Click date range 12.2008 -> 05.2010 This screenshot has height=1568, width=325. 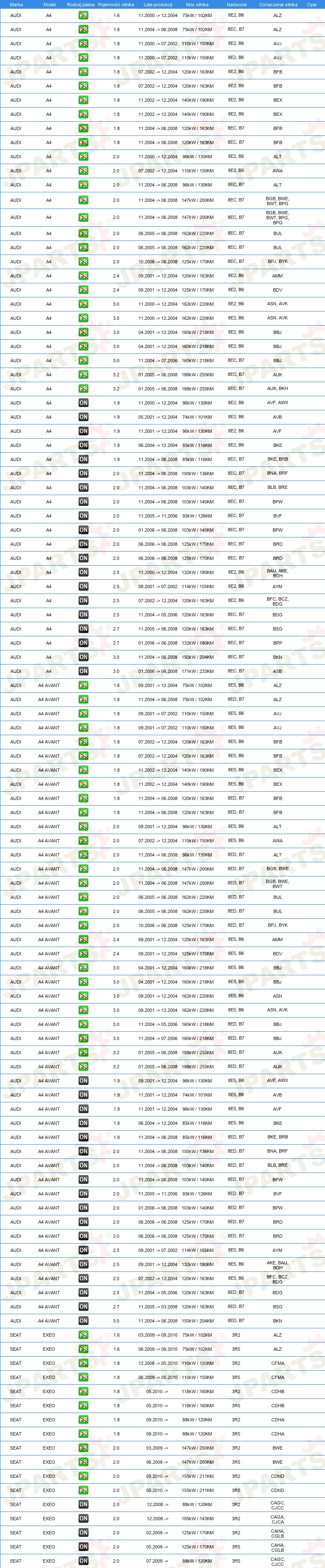(158, 1364)
